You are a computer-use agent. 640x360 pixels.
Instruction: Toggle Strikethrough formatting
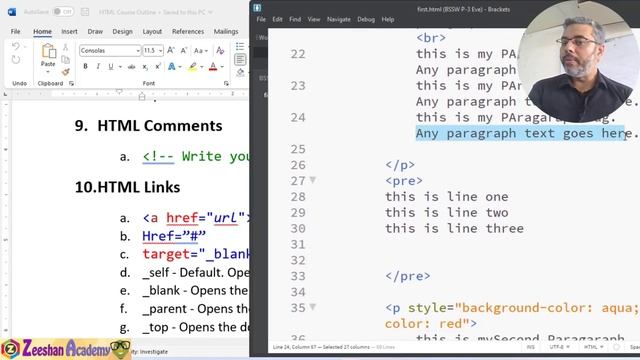131,67
